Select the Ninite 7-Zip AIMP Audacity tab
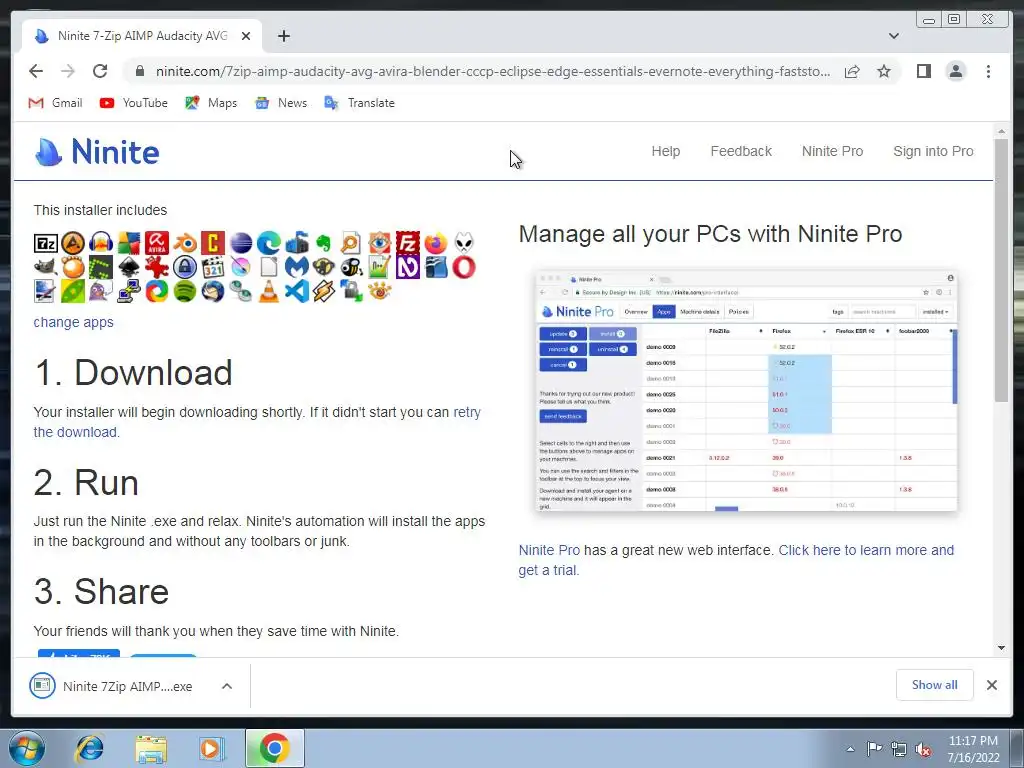Image resolution: width=1024 pixels, height=768 pixels. [142, 36]
